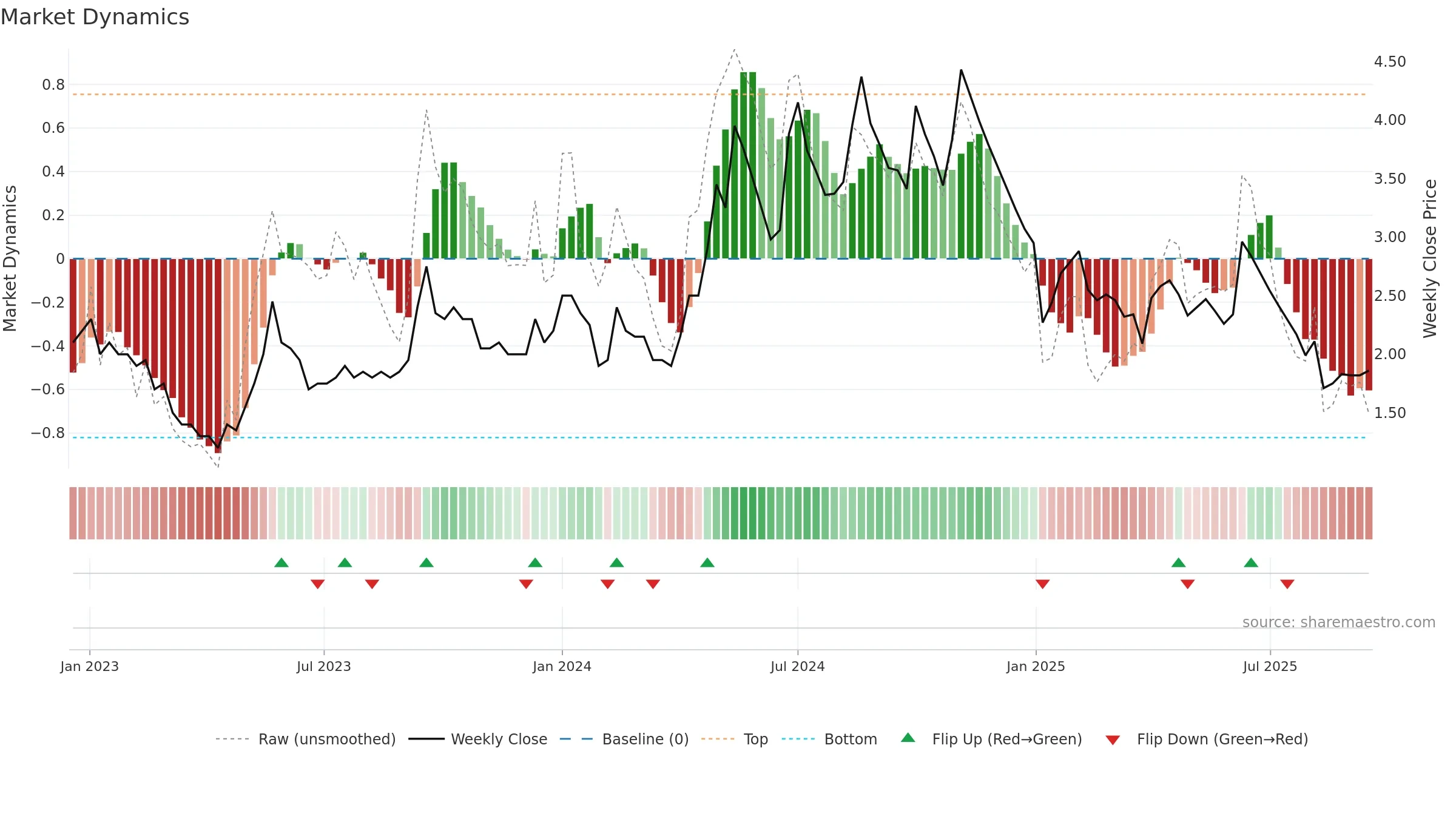This screenshot has width=1456, height=819.
Task: Click the orange dashed Top legend swatch
Action: 718,739
